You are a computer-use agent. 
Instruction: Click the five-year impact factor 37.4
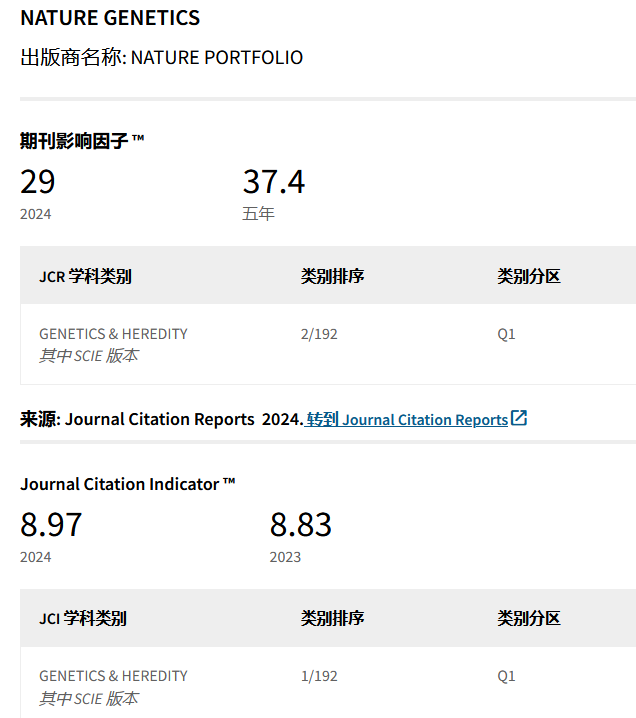(273, 182)
